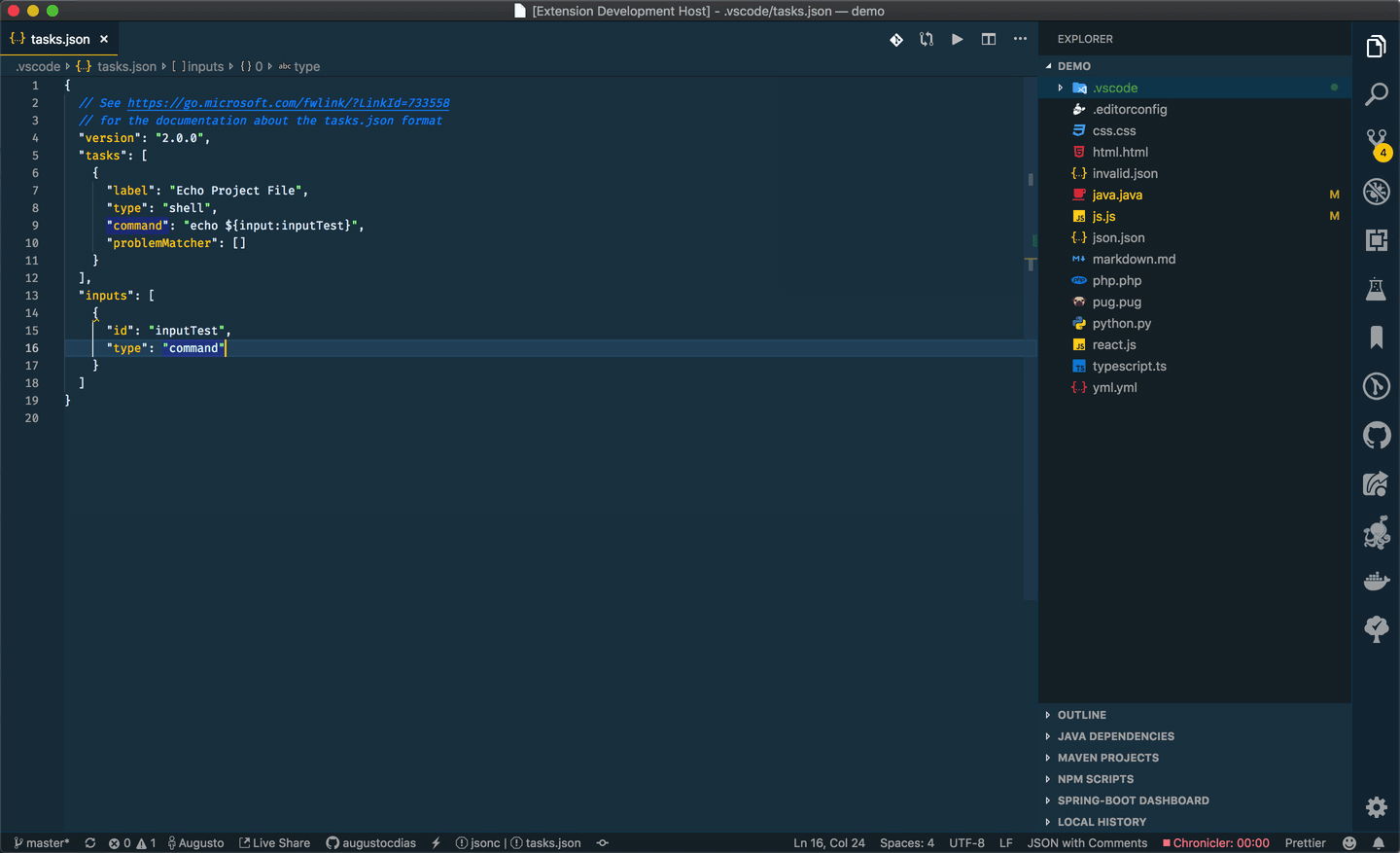Open the Debug view icon

1376,192
